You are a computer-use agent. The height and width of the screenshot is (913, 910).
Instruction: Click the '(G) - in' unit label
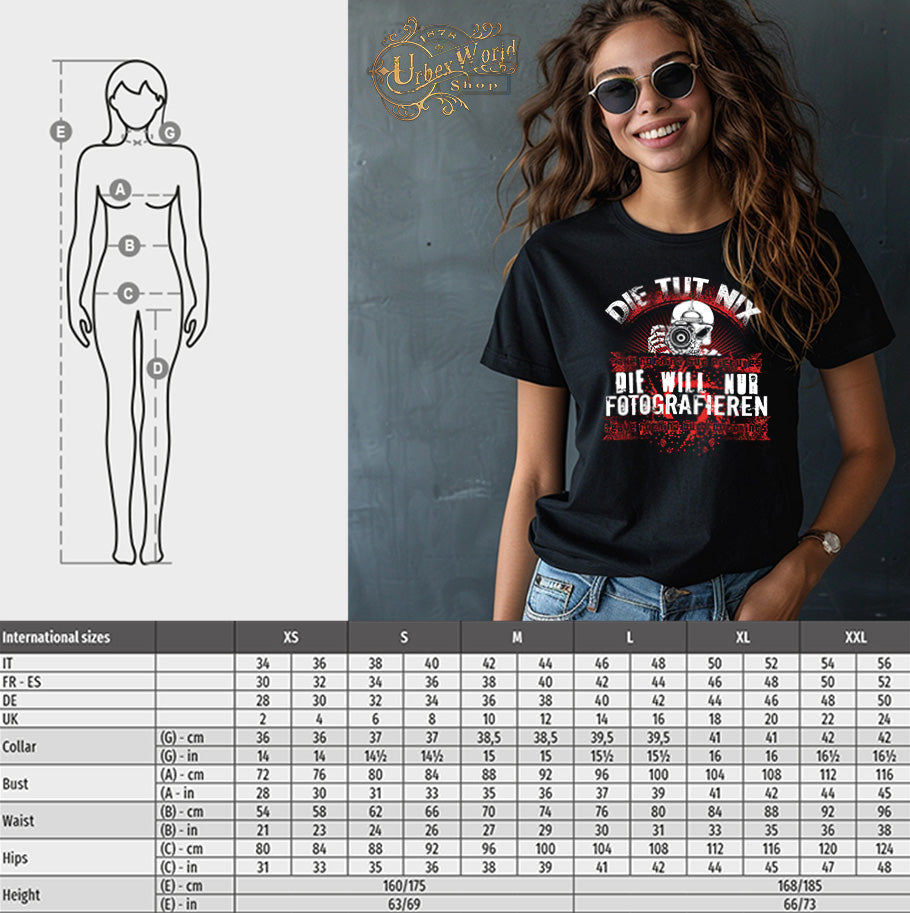tap(179, 756)
